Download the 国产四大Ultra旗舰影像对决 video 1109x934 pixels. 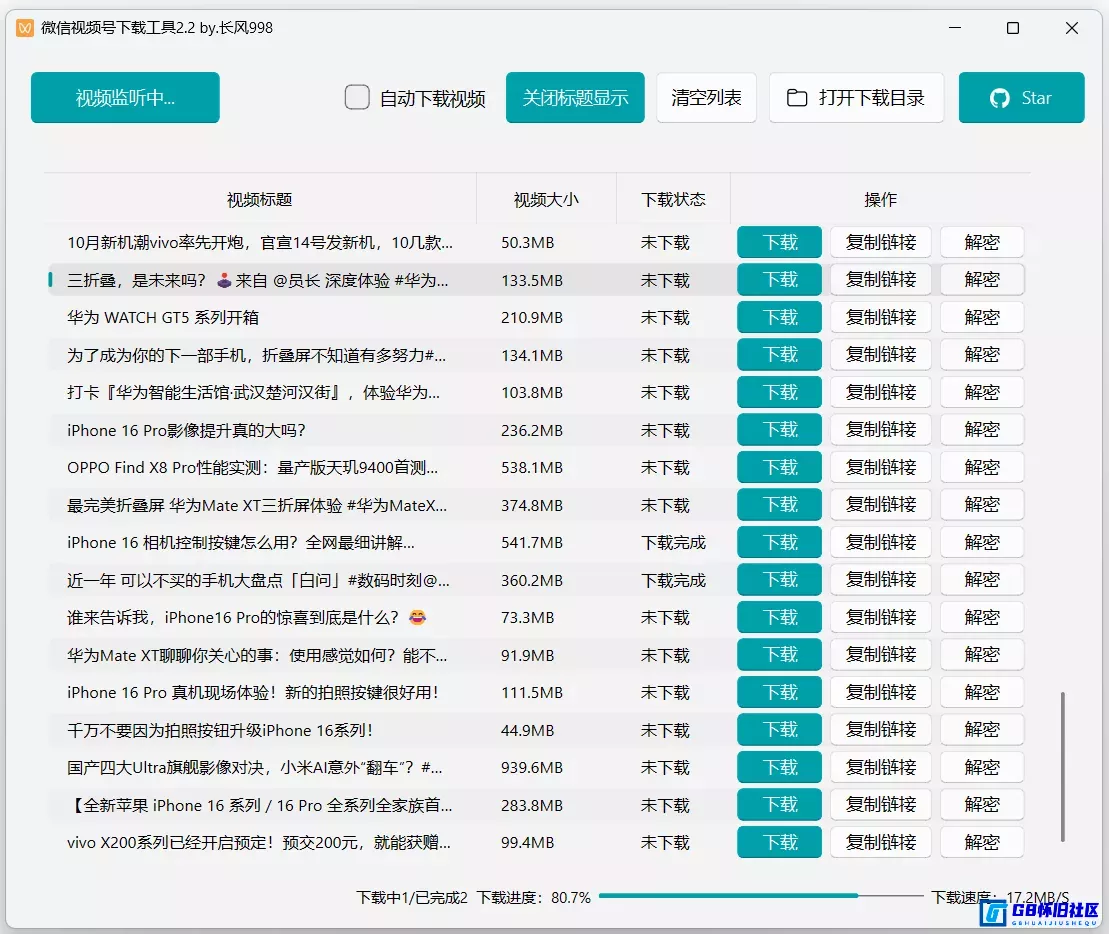tap(778, 767)
